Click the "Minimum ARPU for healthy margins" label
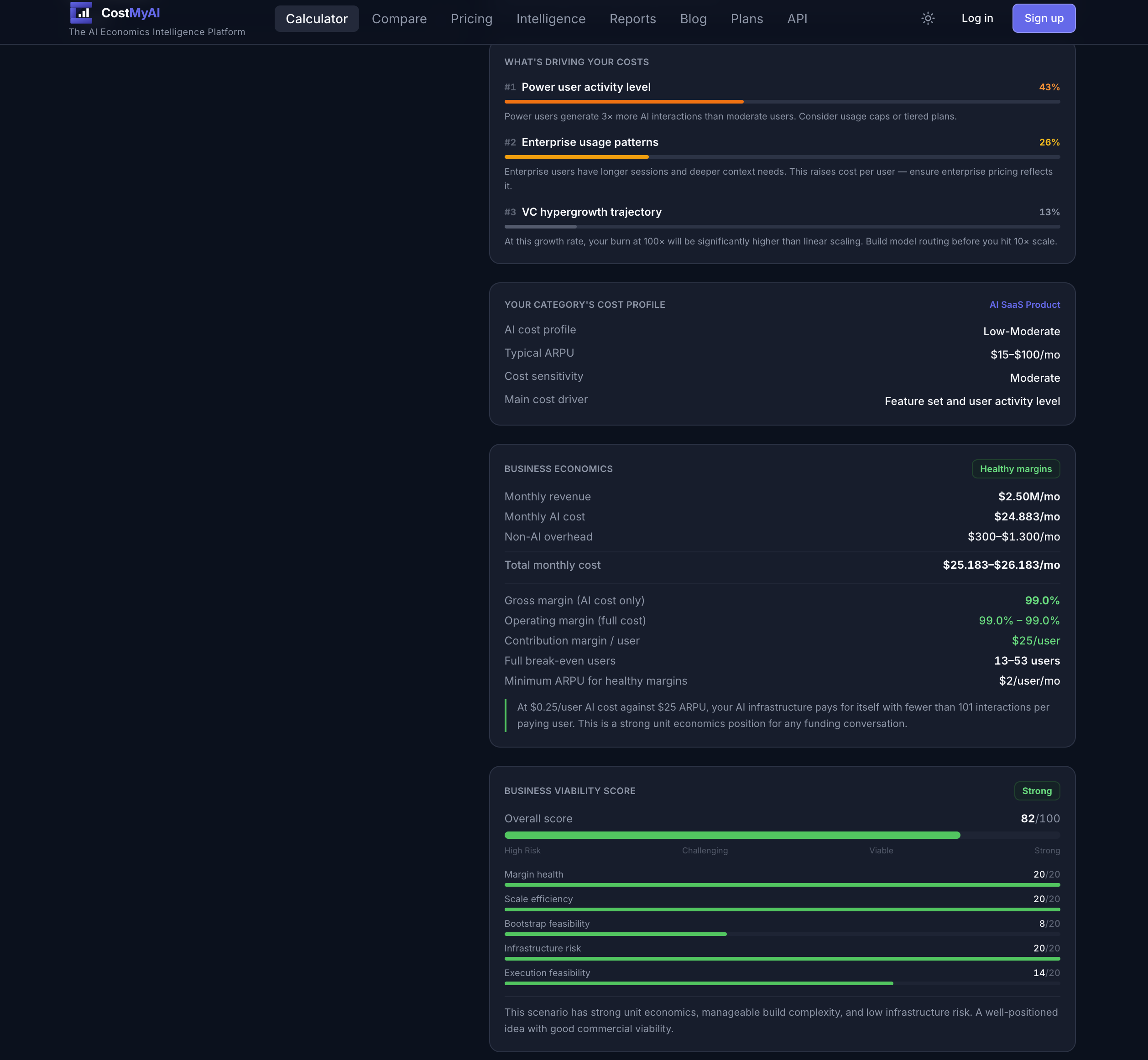This screenshot has height=1060, width=1148. pyautogui.click(x=595, y=681)
